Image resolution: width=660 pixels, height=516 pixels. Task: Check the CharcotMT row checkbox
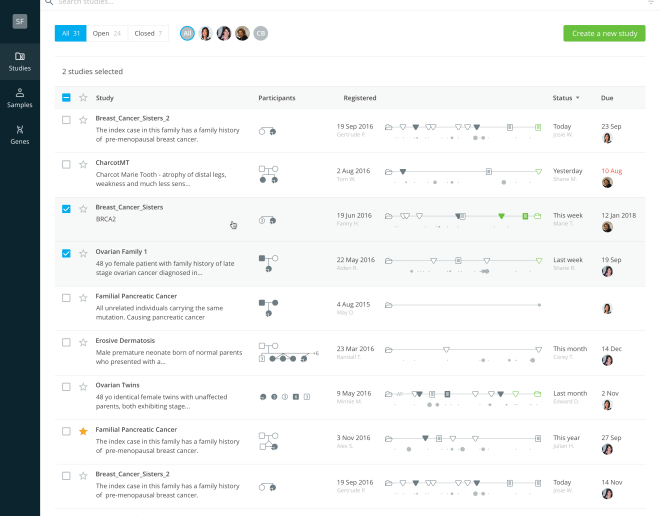[x=66, y=164]
